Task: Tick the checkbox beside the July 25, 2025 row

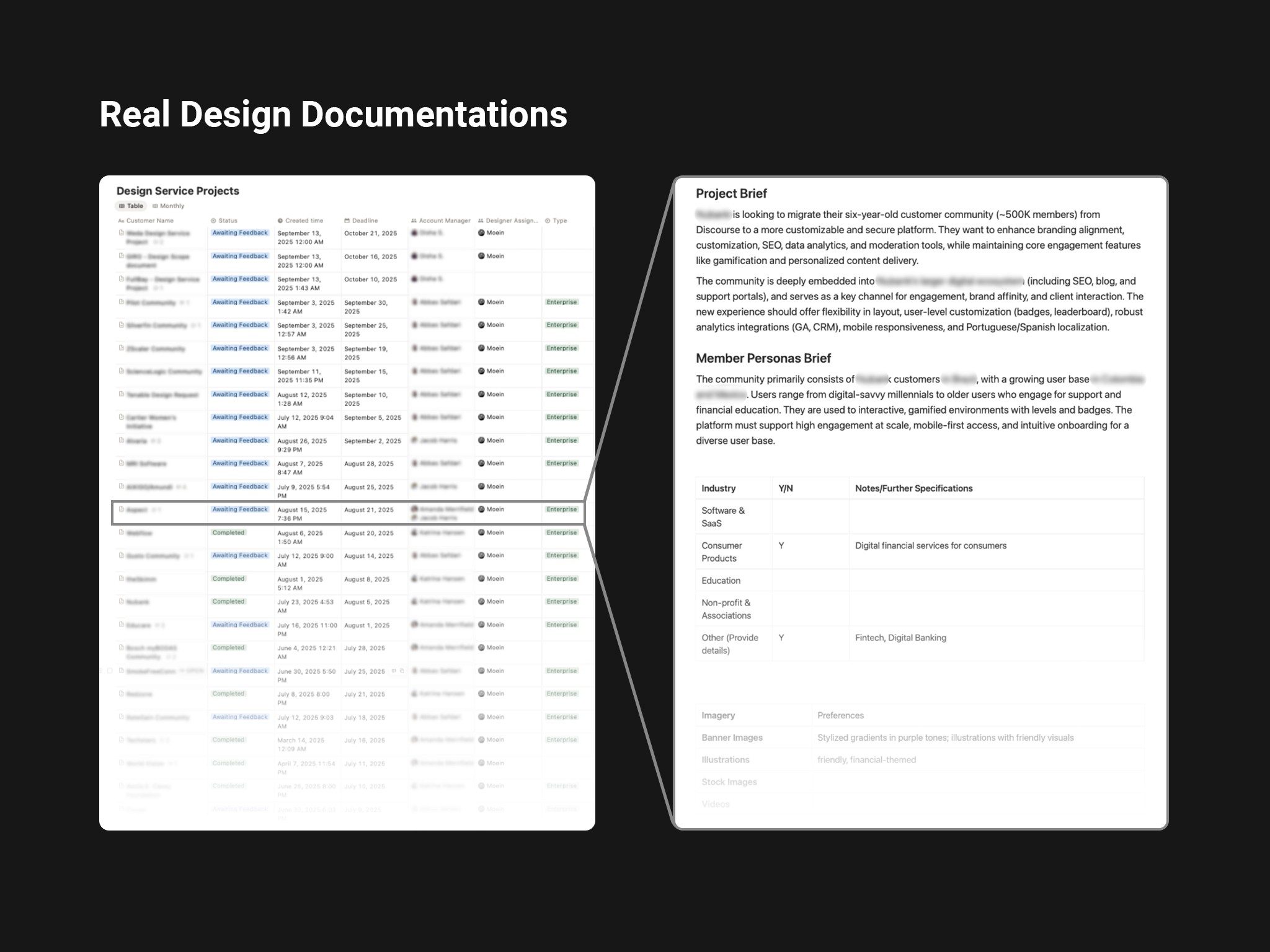Action: coord(110,671)
